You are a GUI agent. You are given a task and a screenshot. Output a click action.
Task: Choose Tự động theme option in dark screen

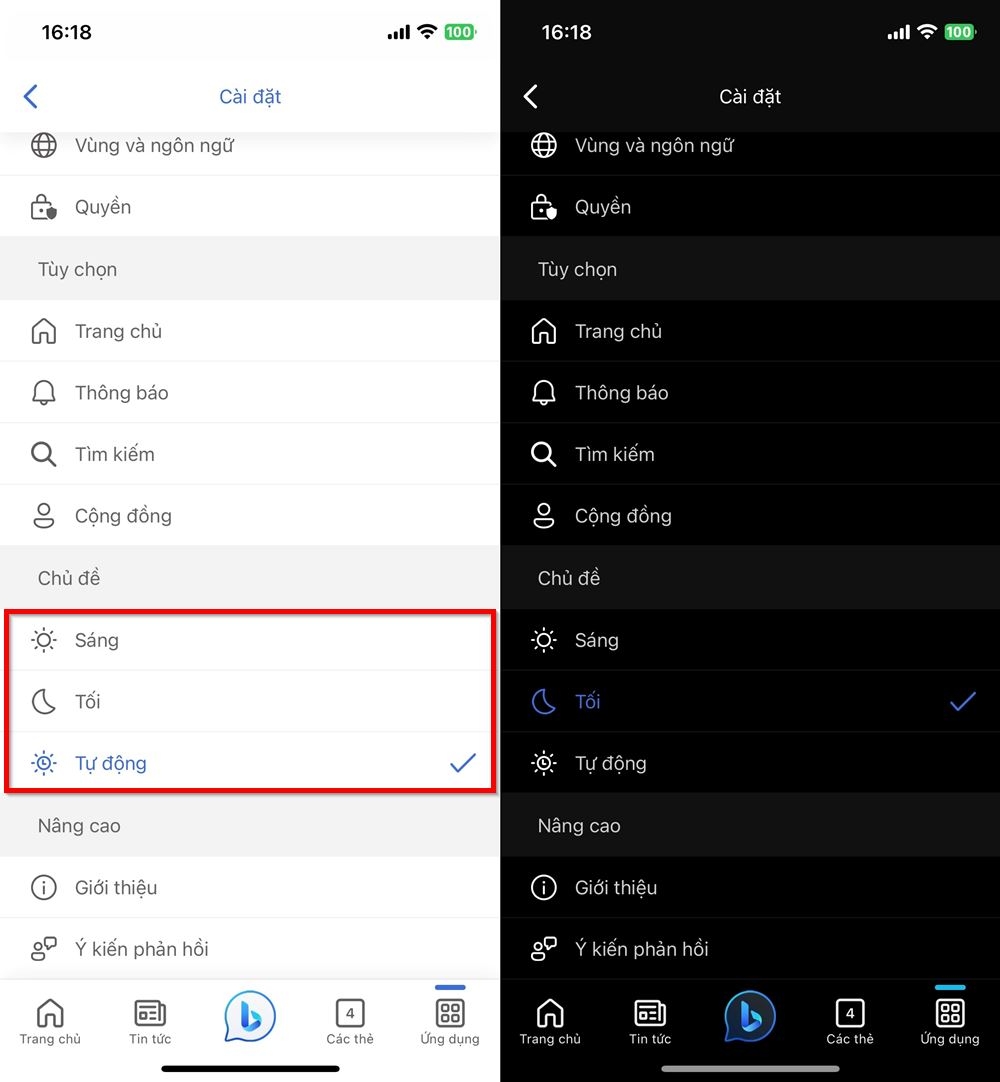click(x=750, y=763)
